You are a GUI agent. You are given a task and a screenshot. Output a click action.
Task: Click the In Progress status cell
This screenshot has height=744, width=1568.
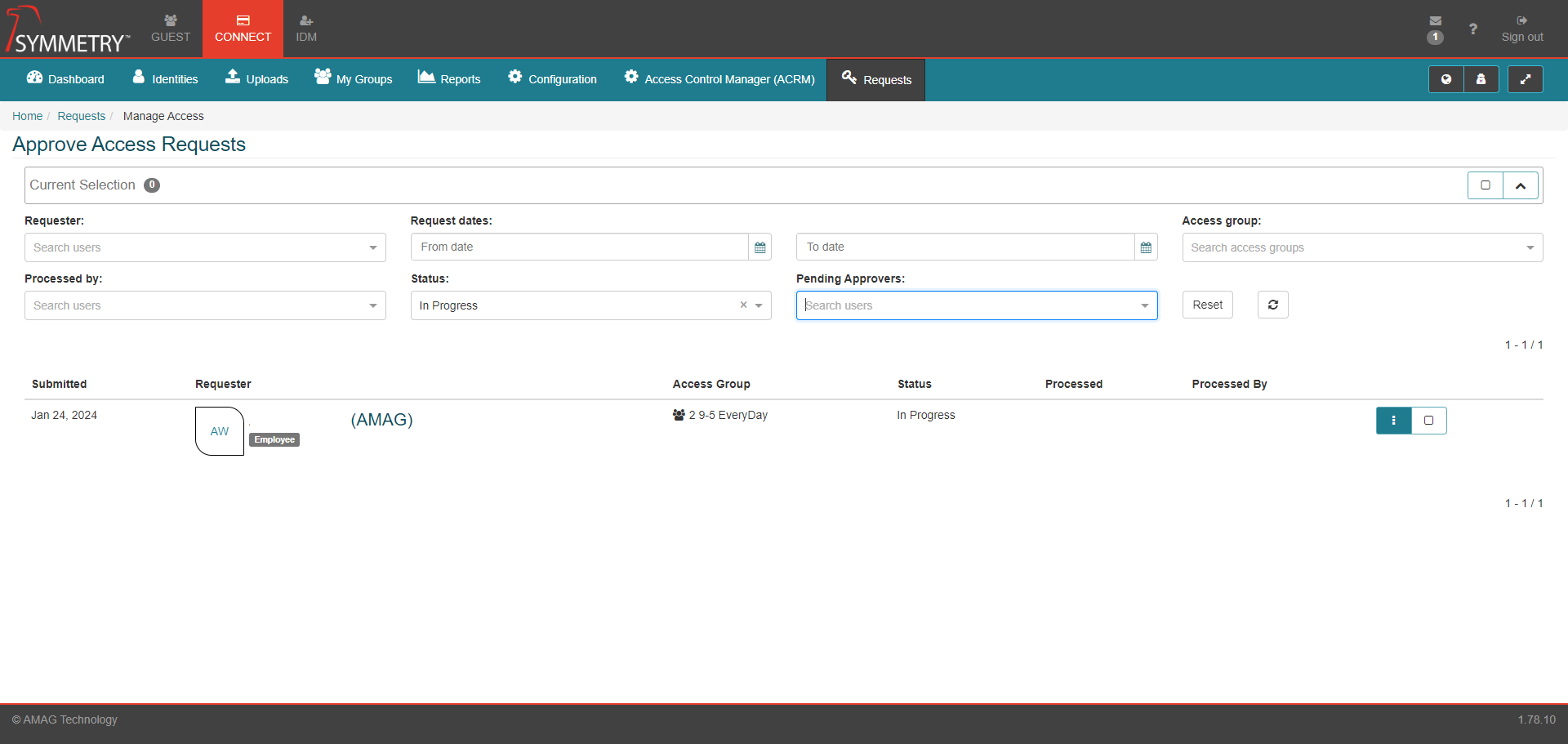(926, 415)
